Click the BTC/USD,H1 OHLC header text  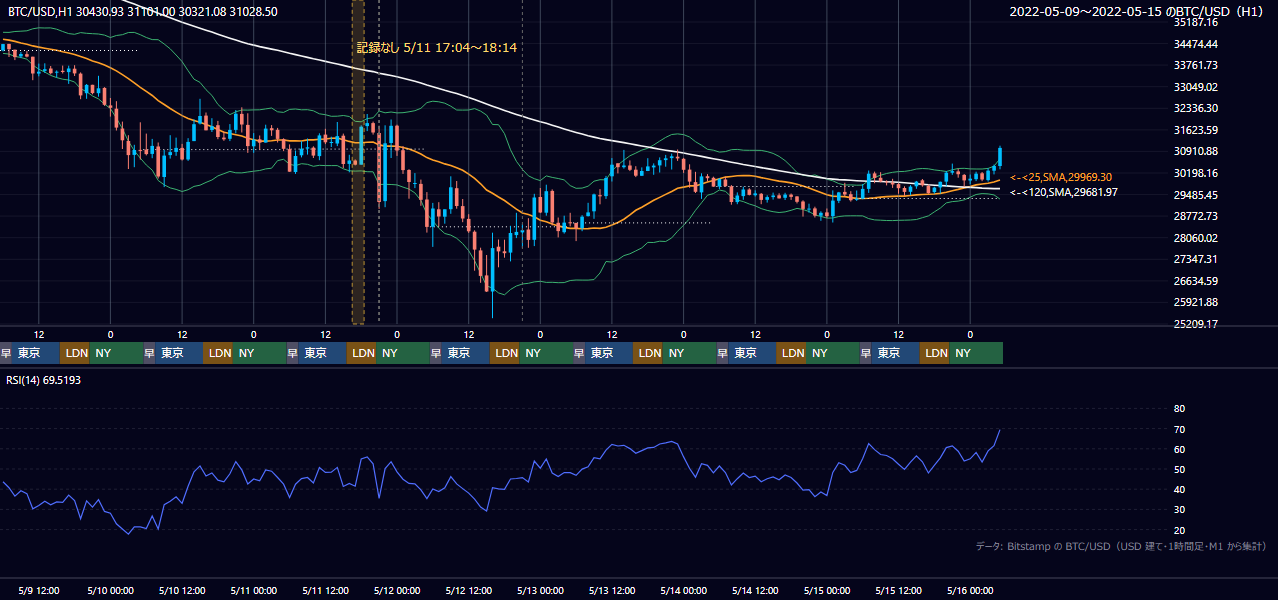coord(143,11)
